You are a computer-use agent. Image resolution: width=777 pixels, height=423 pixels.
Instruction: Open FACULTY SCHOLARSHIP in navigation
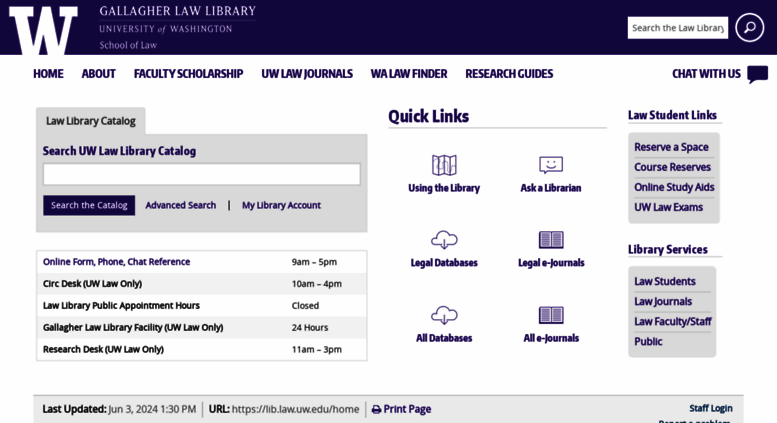[x=188, y=74]
